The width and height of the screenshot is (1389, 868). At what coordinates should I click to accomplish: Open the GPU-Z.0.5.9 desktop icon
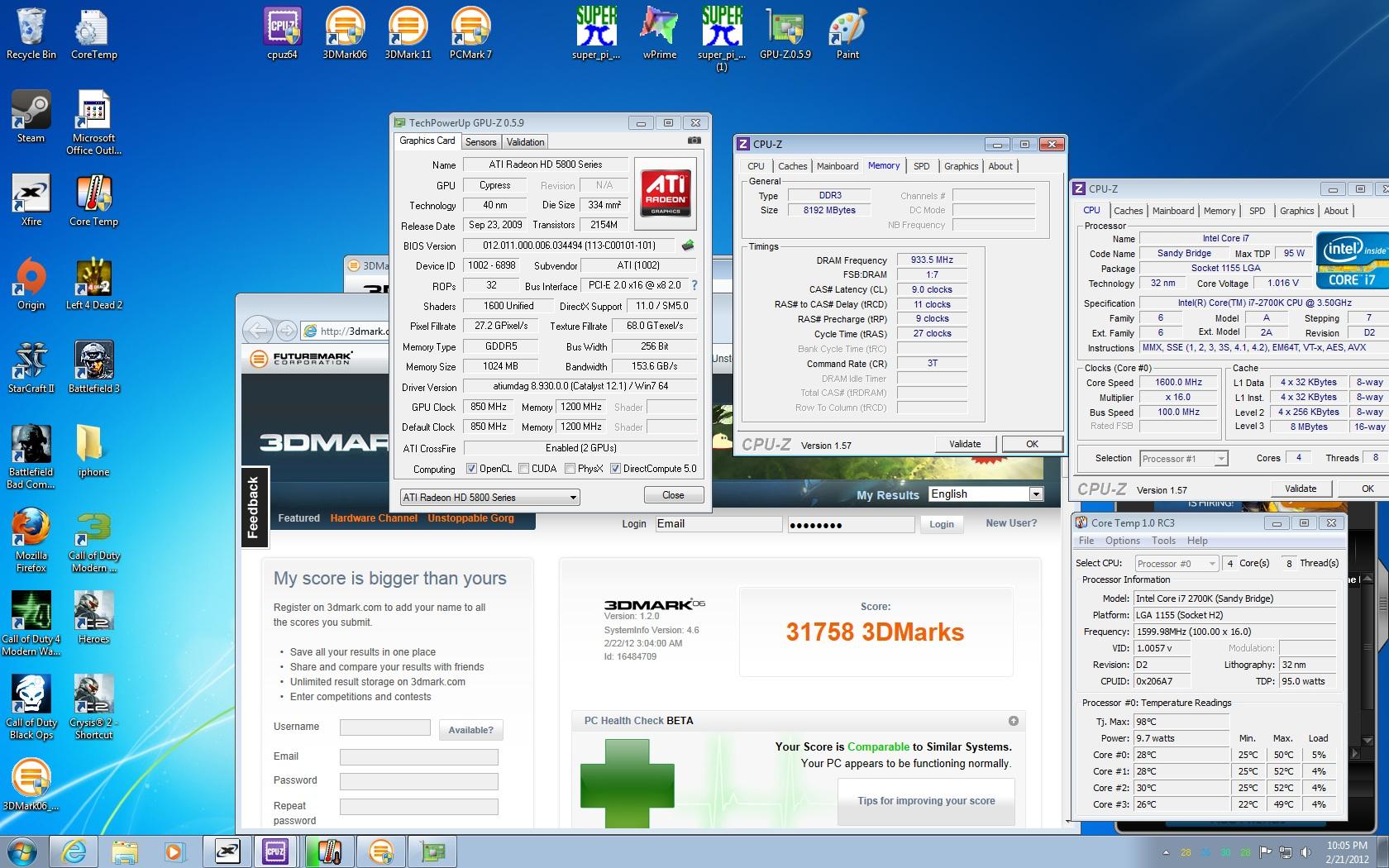pos(785,33)
